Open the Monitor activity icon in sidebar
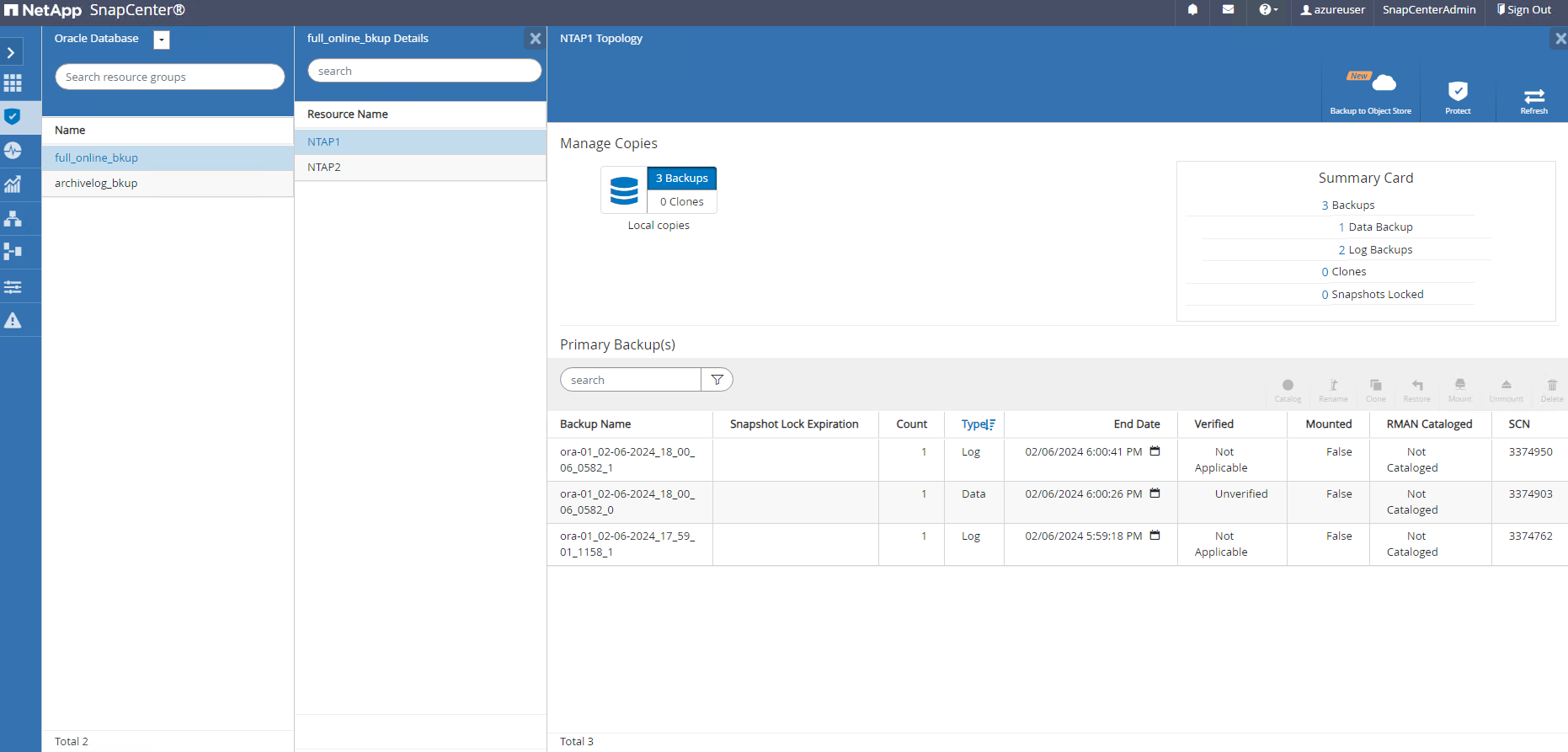The height and width of the screenshot is (752, 1568). [13, 151]
